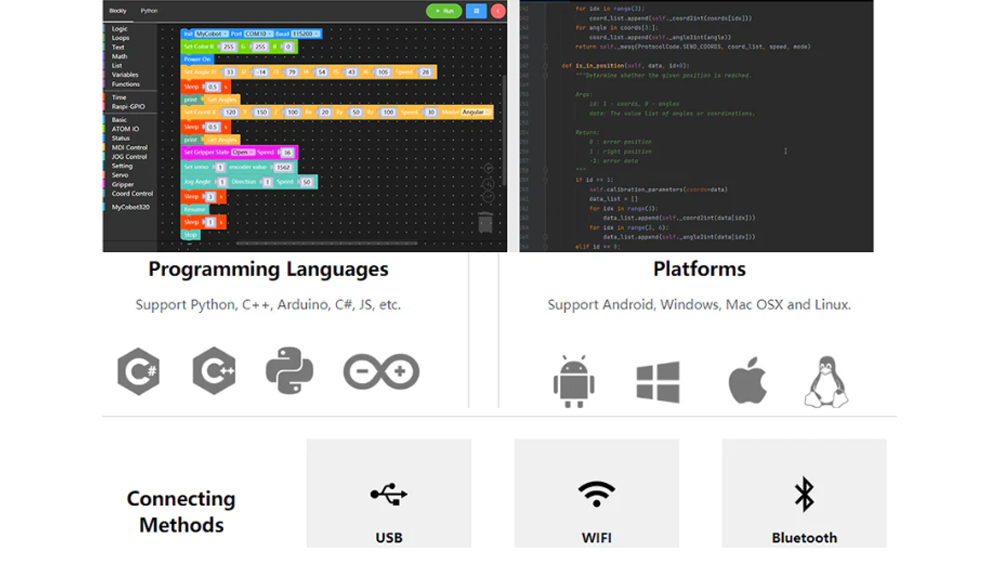The image size is (1000, 564).
Task: Click the "Programming Languages" heading
Action: pos(268,269)
